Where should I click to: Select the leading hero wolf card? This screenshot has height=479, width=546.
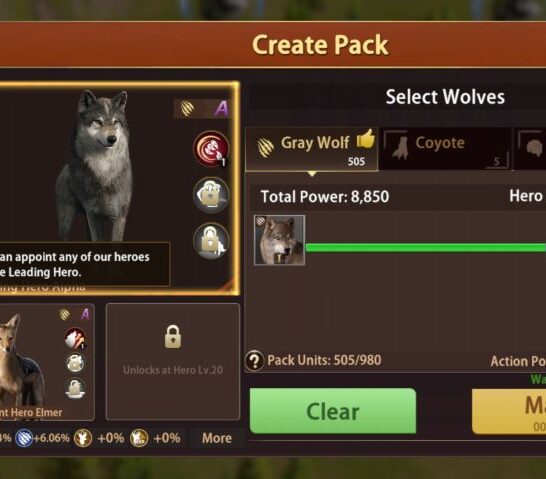[x=117, y=189]
